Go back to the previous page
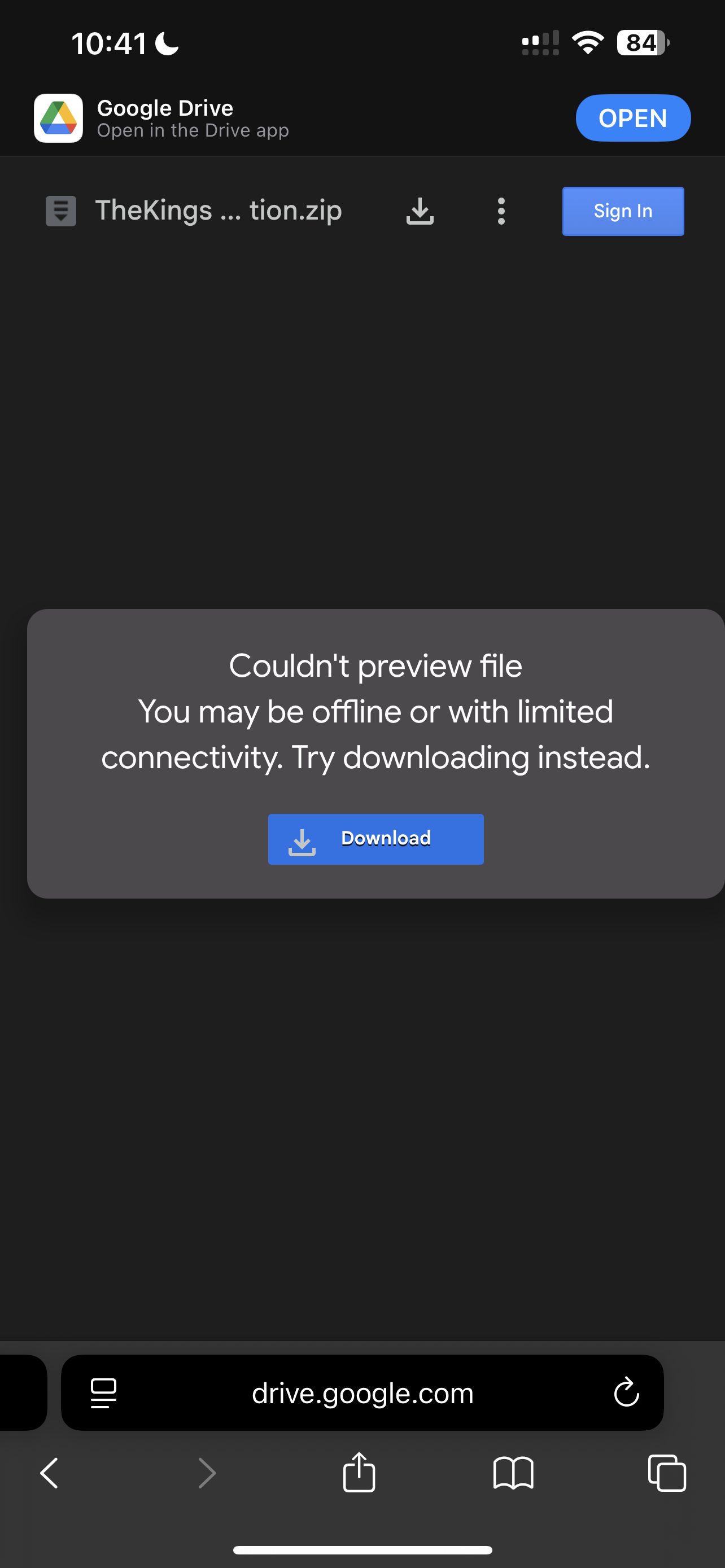Image resolution: width=725 pixels, height=1568 pixels. pos(49,1474)
